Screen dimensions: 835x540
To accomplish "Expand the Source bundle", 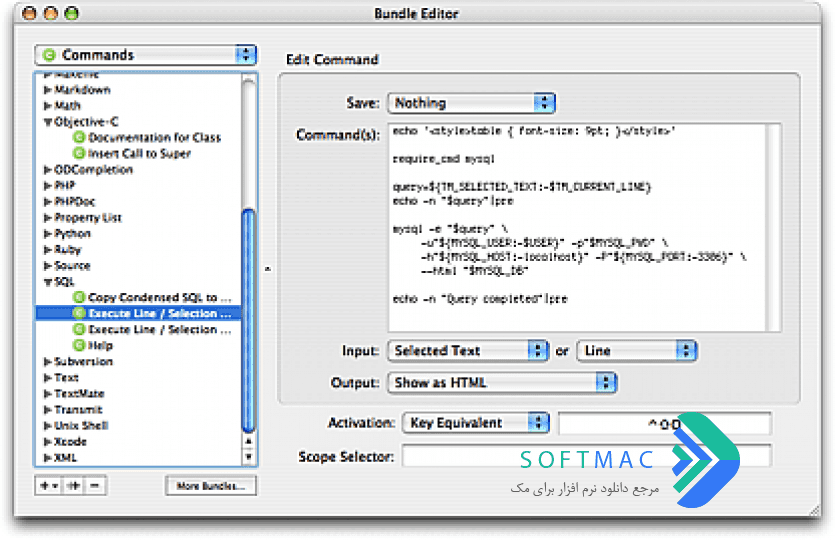I will pos(47,265).
